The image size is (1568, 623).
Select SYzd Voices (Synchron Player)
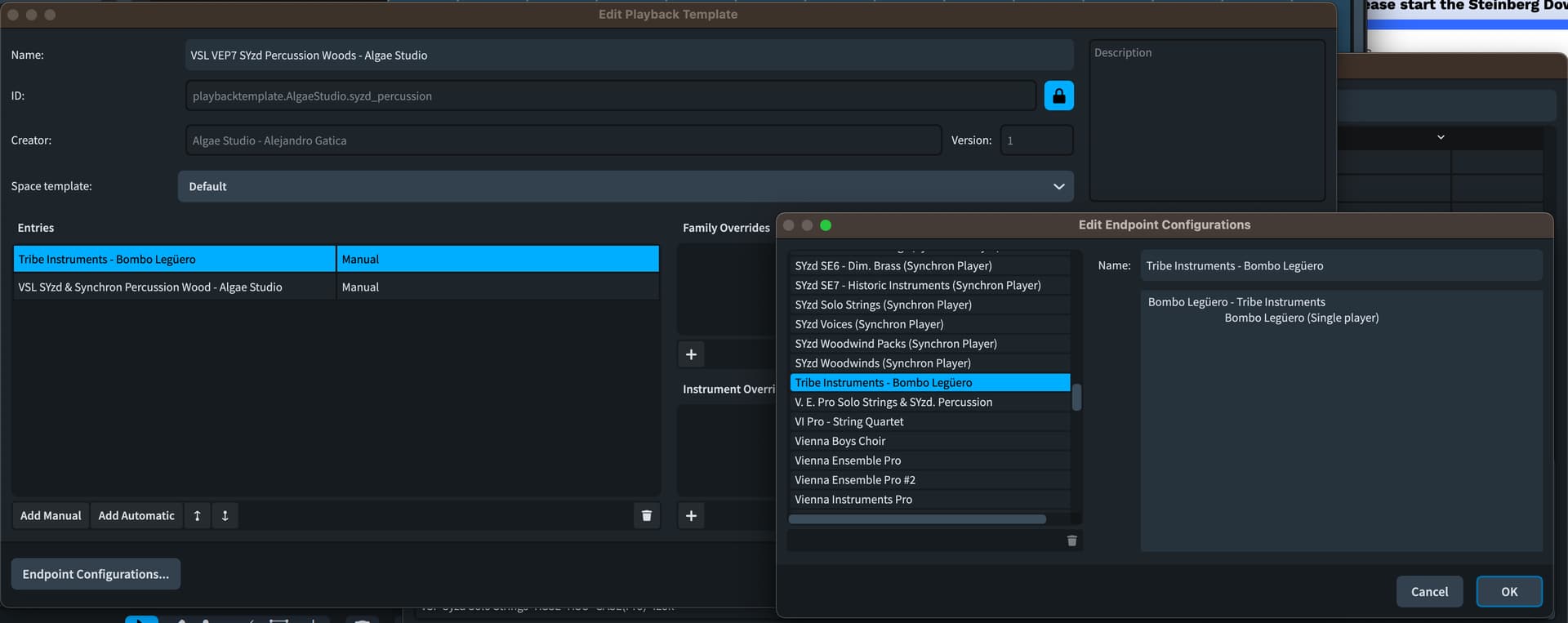click(x=930, y=324)
